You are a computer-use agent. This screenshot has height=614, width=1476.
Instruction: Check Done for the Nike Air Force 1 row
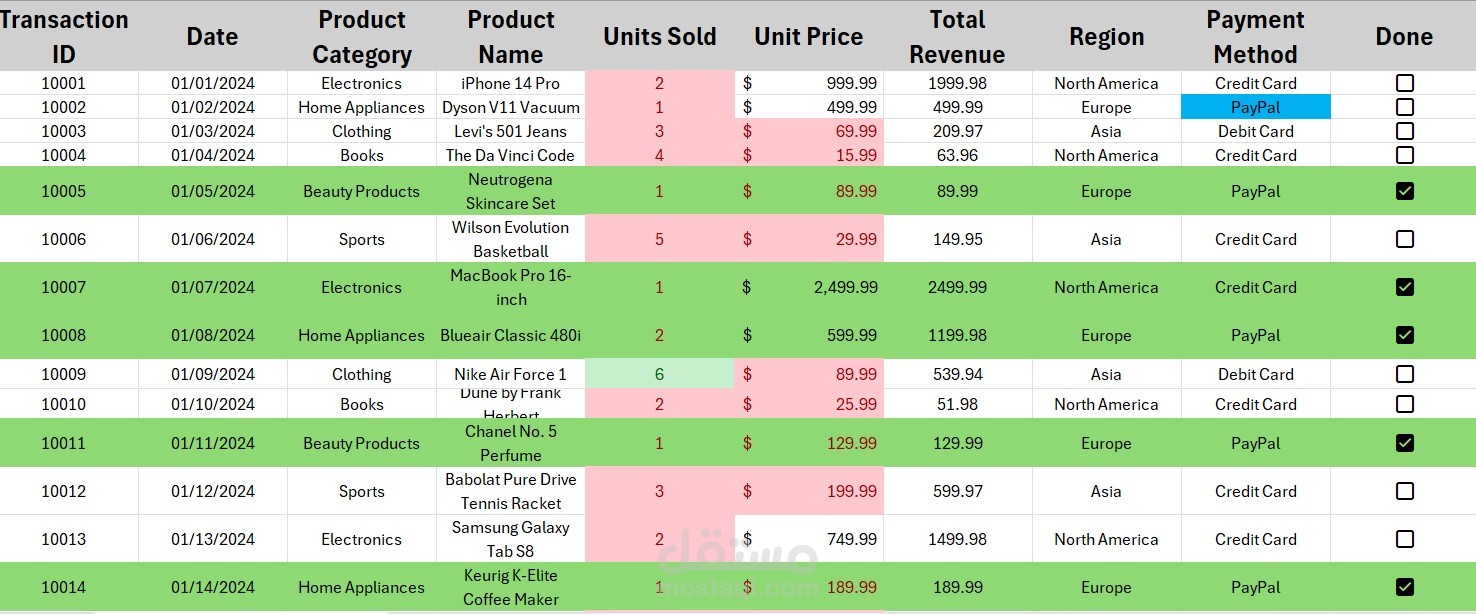click(x=1404, y=374)
